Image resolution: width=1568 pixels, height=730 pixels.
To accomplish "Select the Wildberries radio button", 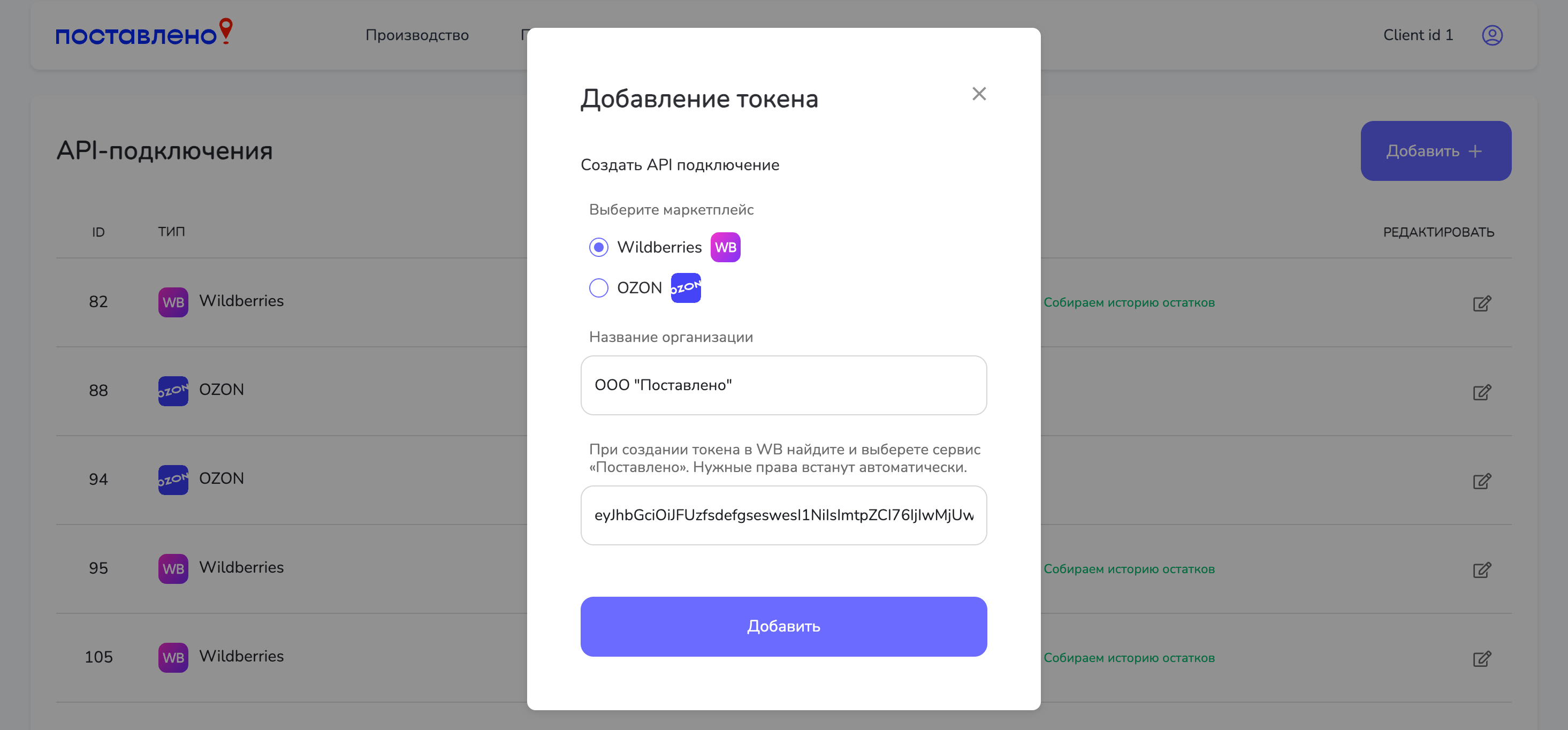I will pyautogui.click(x=598, y=247).
